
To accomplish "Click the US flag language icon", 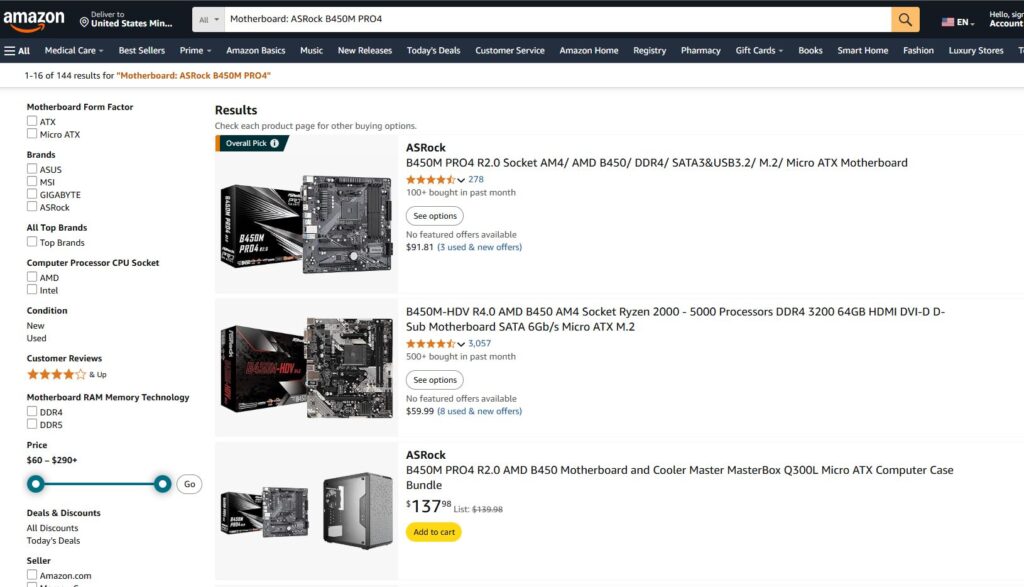I will click(948, 22).
